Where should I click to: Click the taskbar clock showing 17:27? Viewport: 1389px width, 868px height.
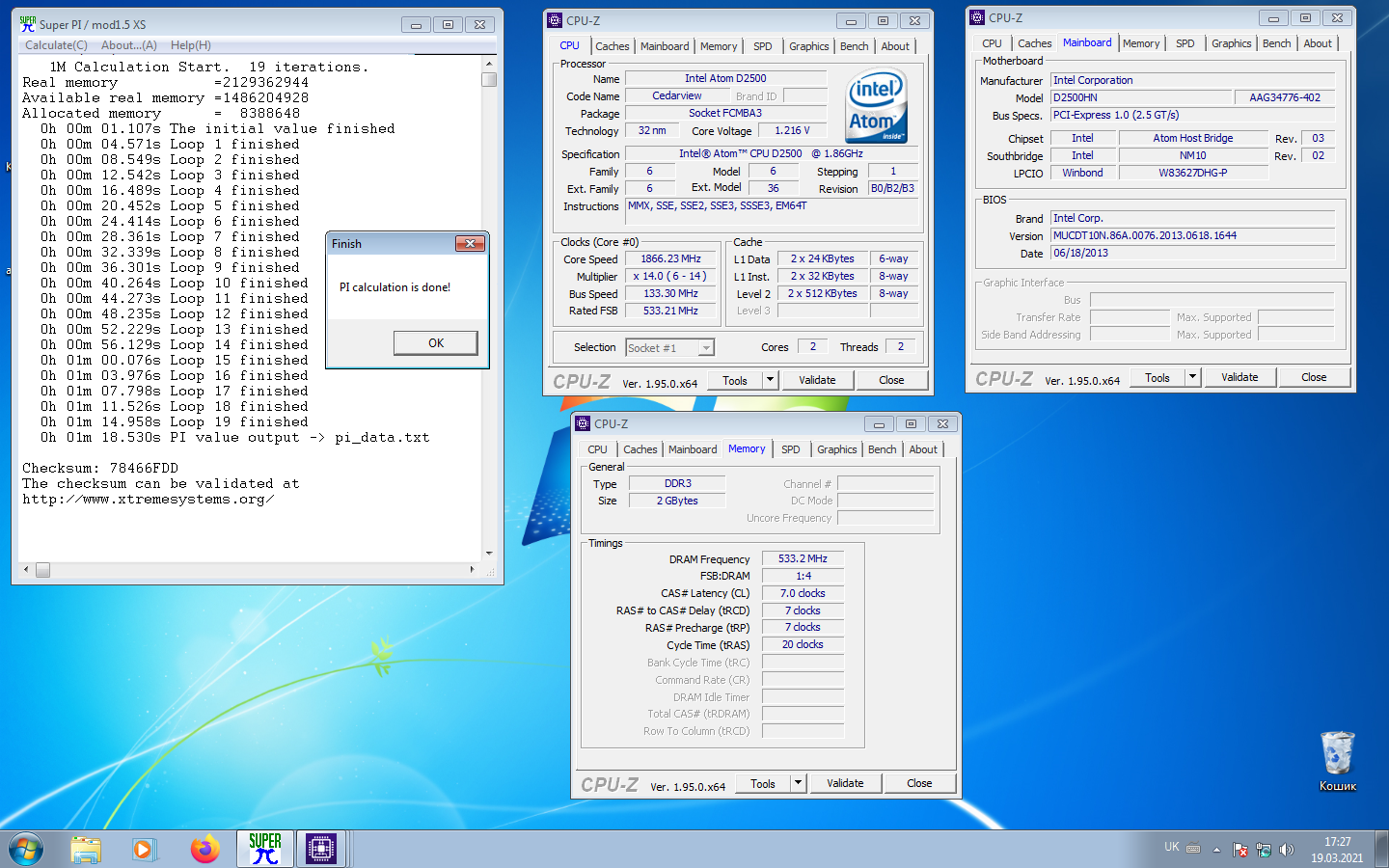(1337, 849)
